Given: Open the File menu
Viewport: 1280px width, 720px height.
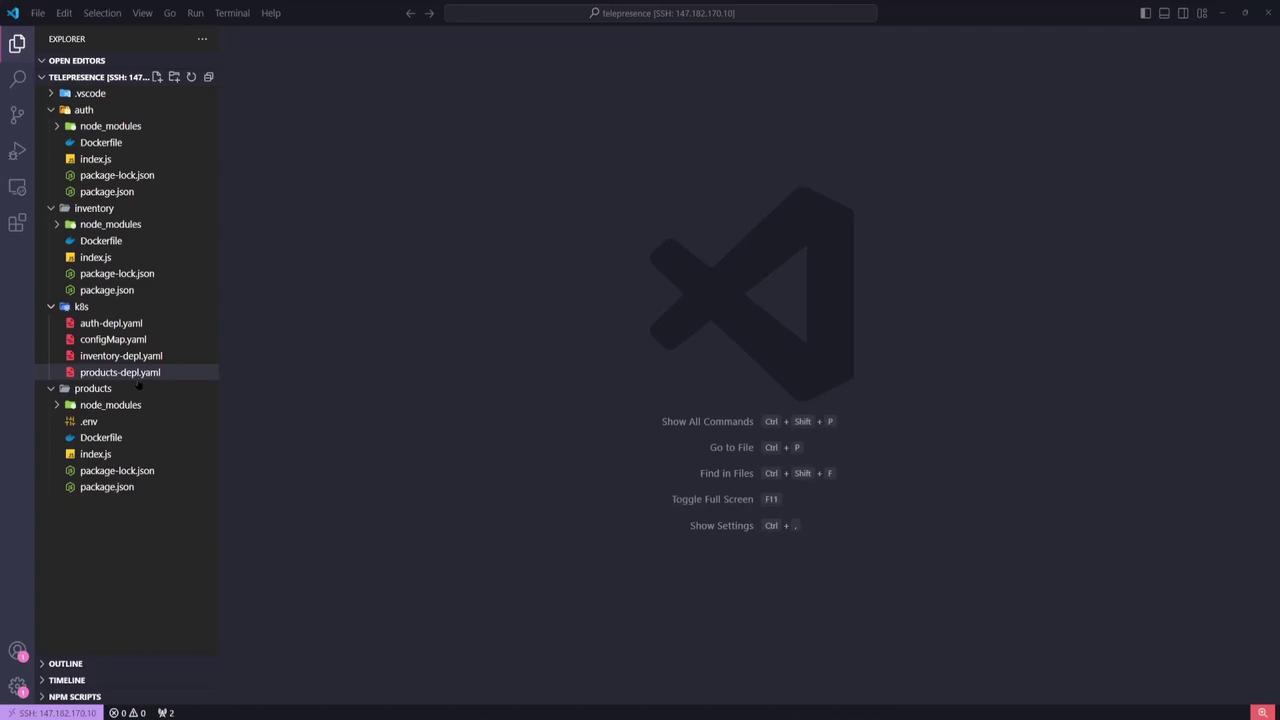Looking at the screenshot, I should click(x=37, y=13).
